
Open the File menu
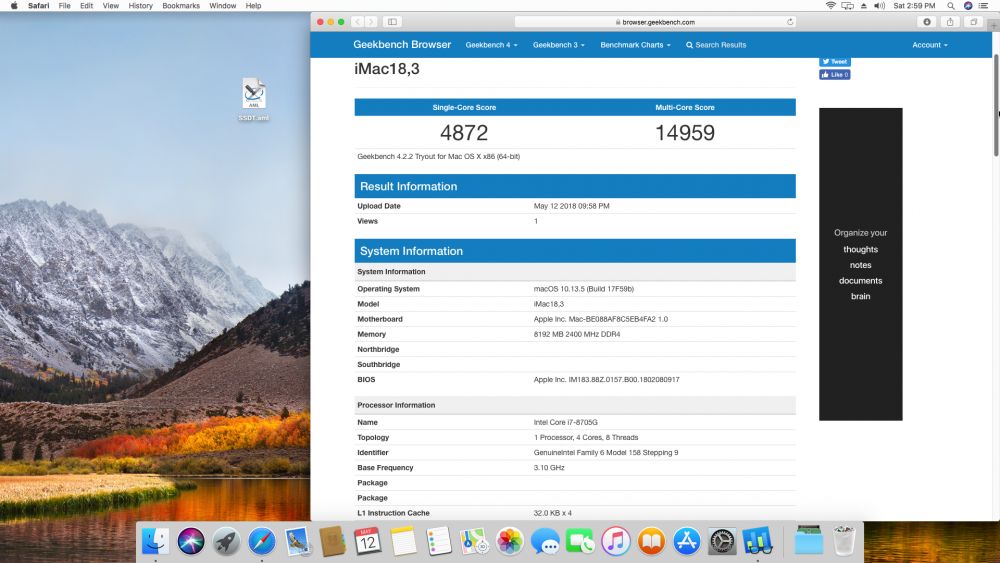click(64, 6)
